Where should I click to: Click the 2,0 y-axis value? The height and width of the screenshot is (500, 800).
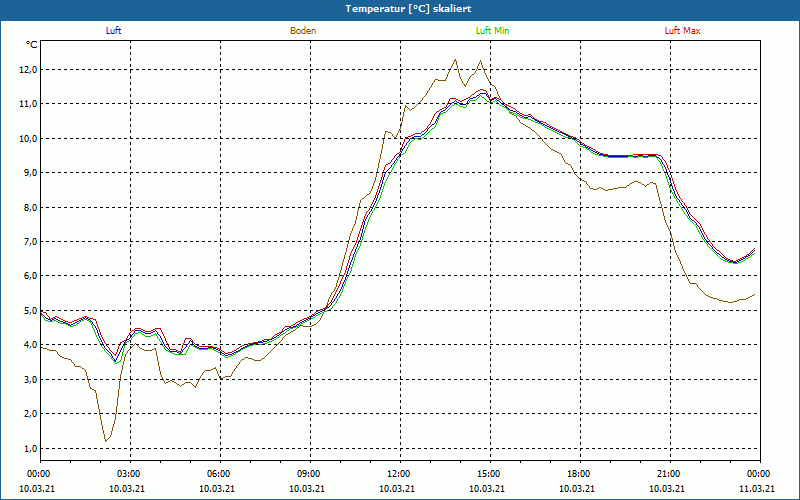pos(30,414)
